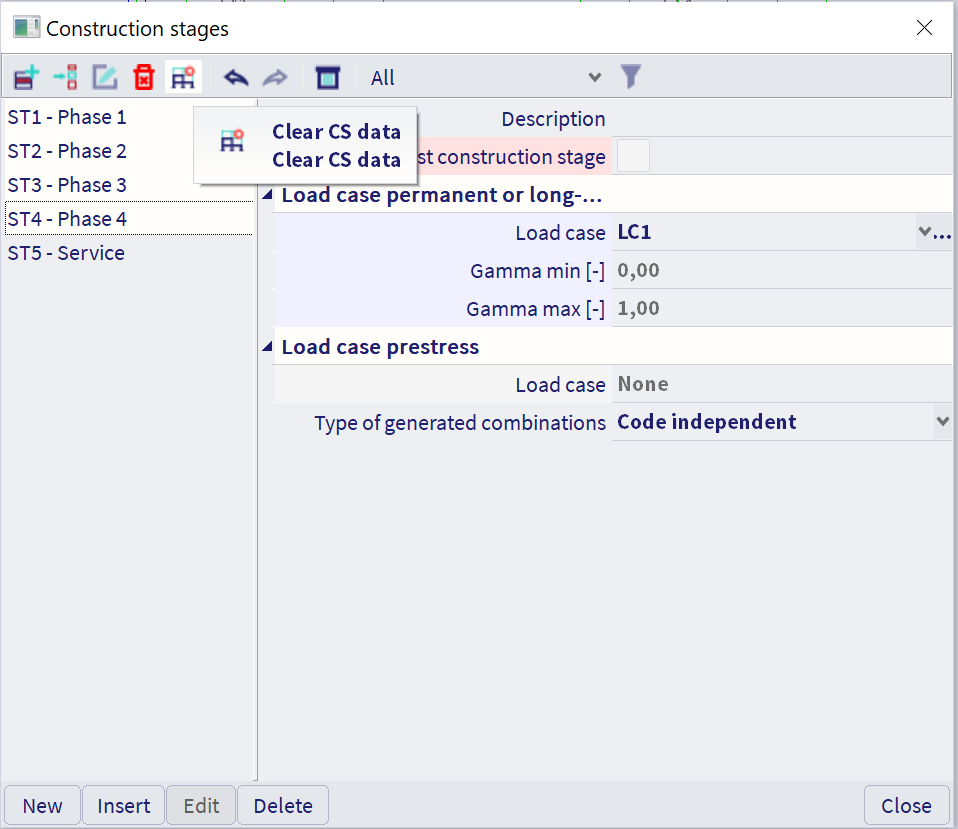Image resolution: width=958 pixels, height=829 pixels.
Task: Click the red Delete trash icon
Action: [144, 77]
